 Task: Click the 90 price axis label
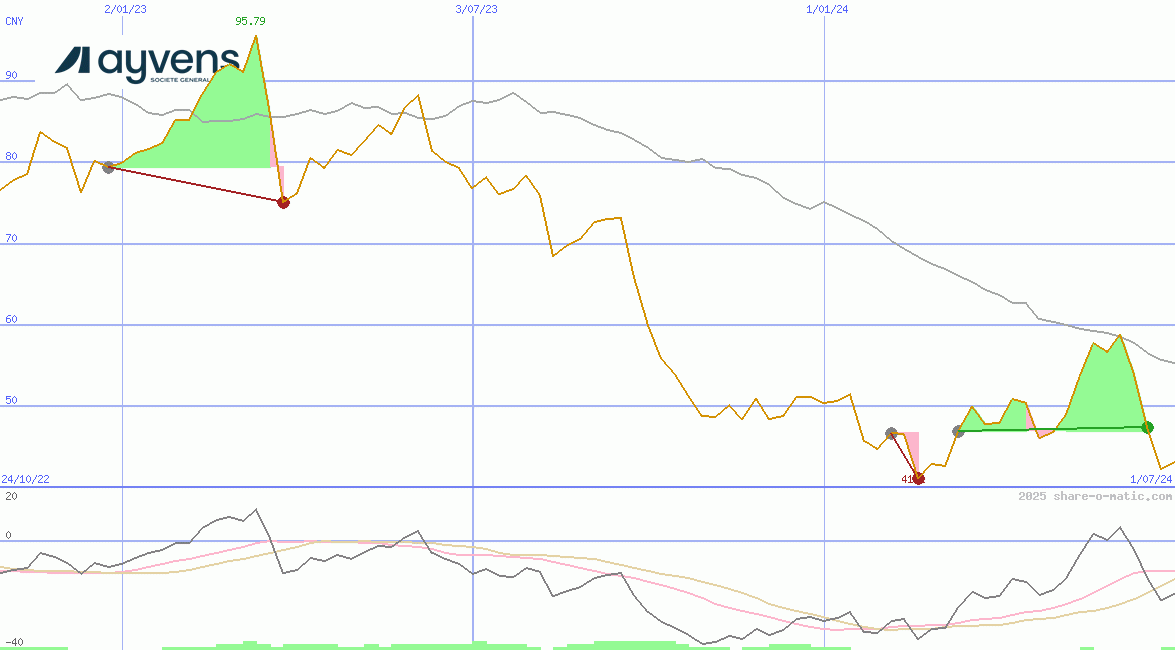tap(11, 75)
